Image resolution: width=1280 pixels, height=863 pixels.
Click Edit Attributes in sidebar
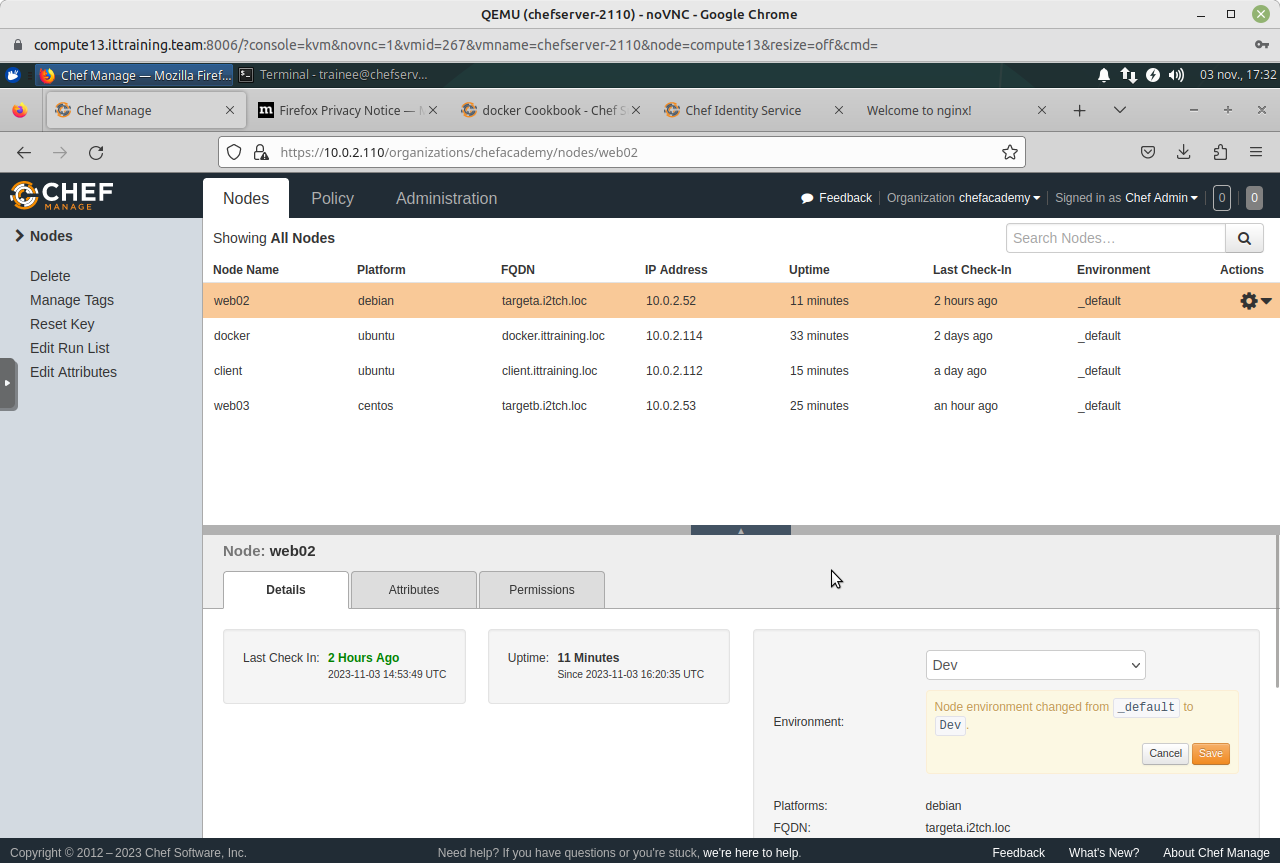click(73, 372)
